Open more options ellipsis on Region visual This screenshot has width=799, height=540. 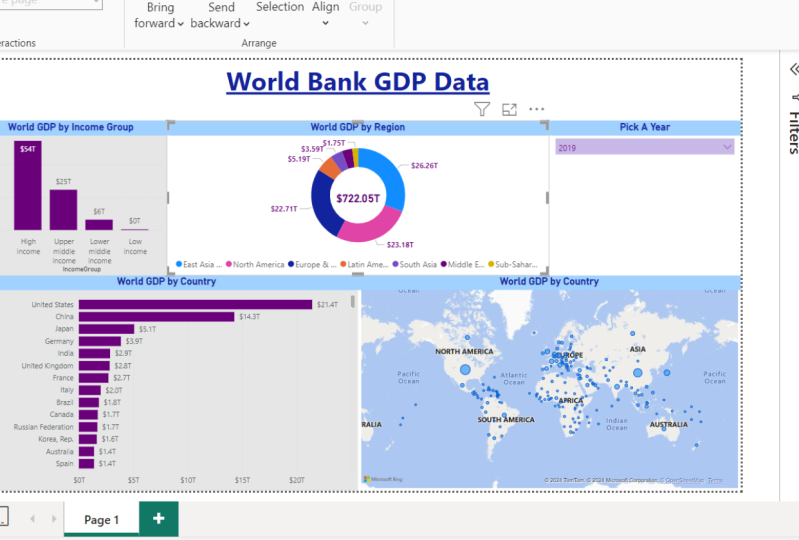(x=537, y=109)
